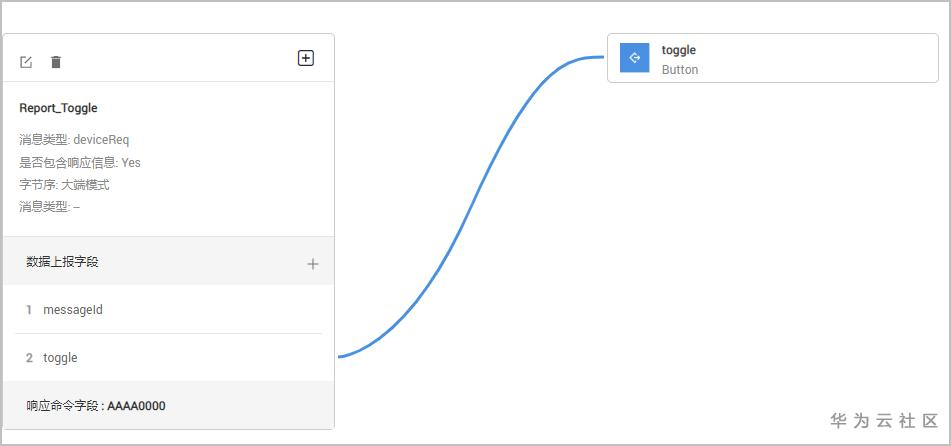Select the Report_Toggle message title
The image size is (951, 446).
(x=58, y=108)
